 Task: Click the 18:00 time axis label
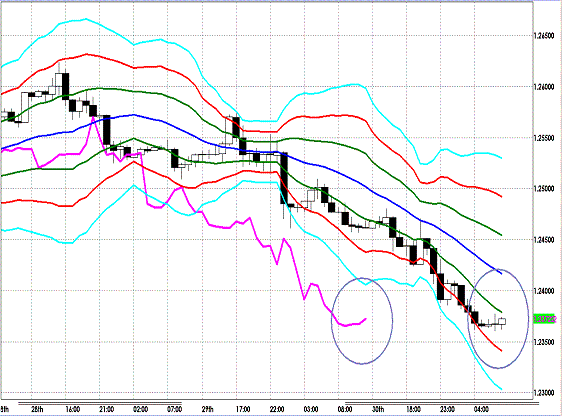click(x=413, y=409)
